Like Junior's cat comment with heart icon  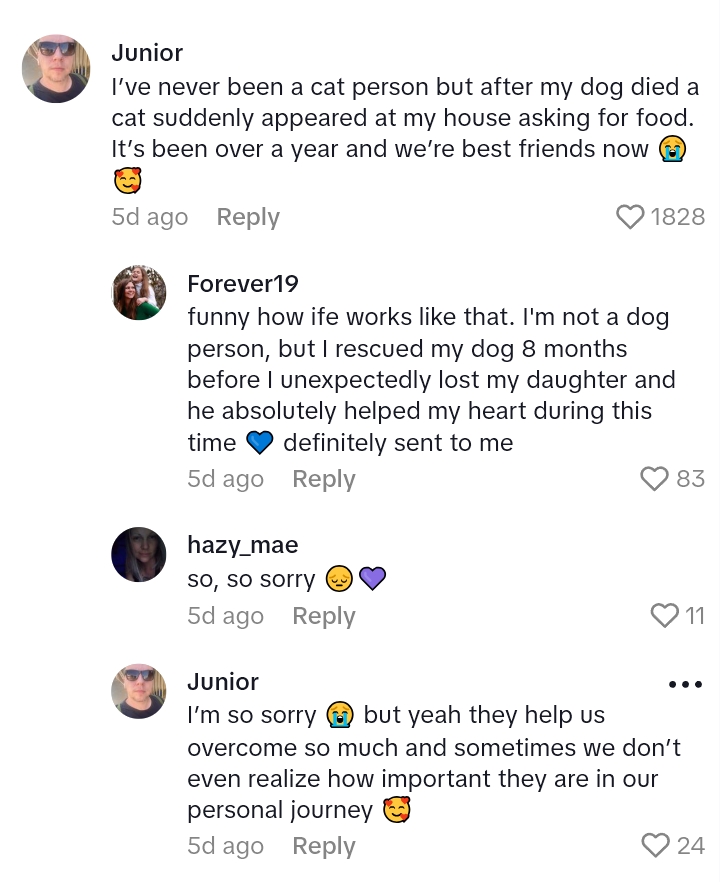[630, 217]
